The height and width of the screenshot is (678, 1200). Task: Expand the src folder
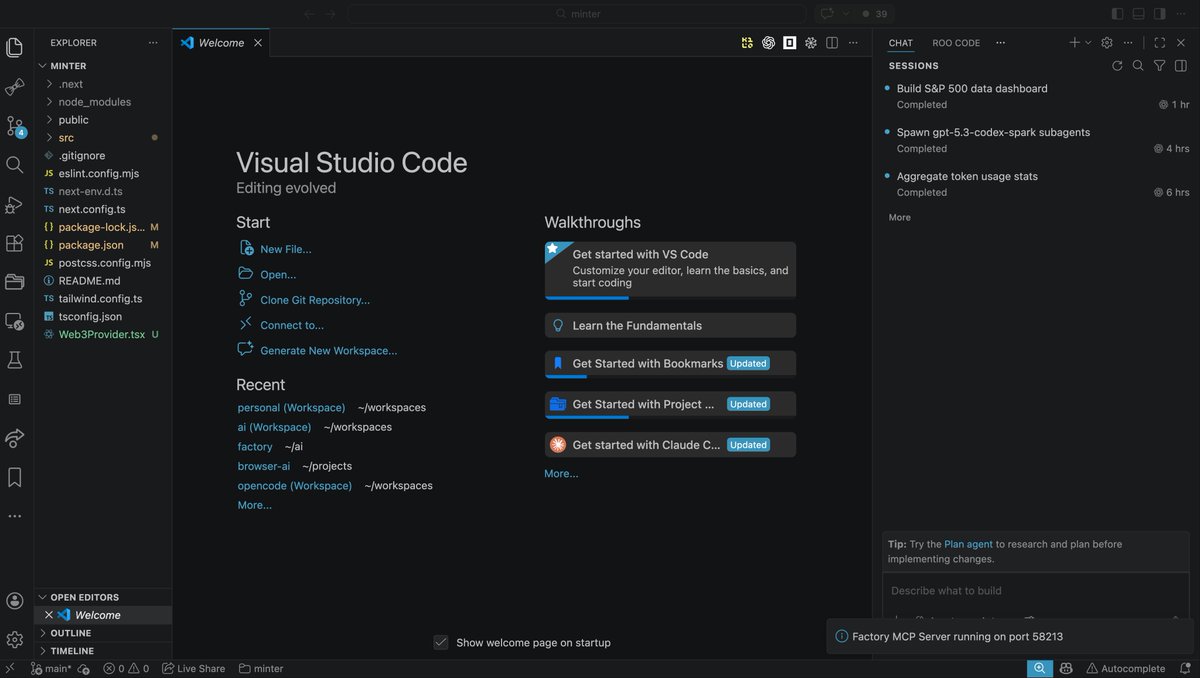click(103, 138)
